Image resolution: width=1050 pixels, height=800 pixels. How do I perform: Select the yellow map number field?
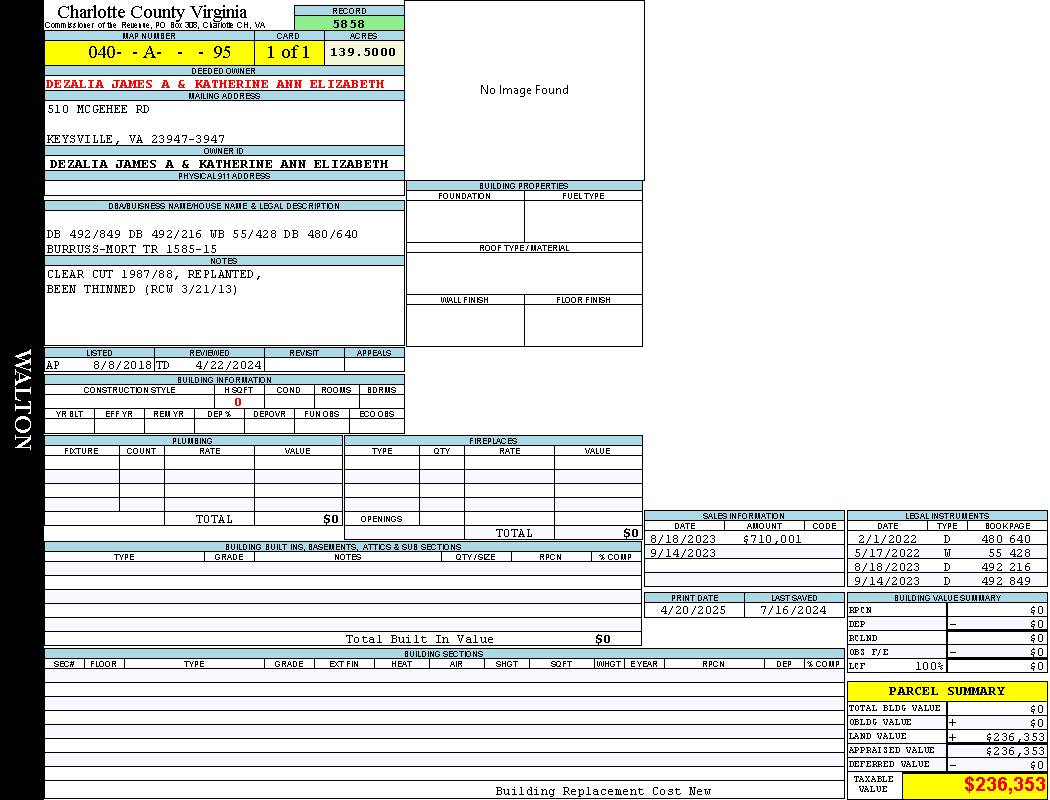coord(149,52)
